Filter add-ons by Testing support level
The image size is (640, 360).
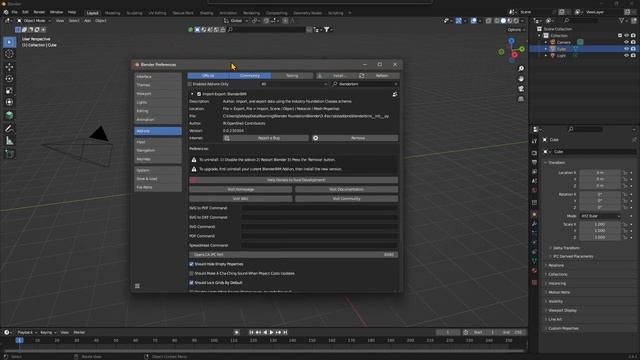pyautogui.click(x=292, y=76)
